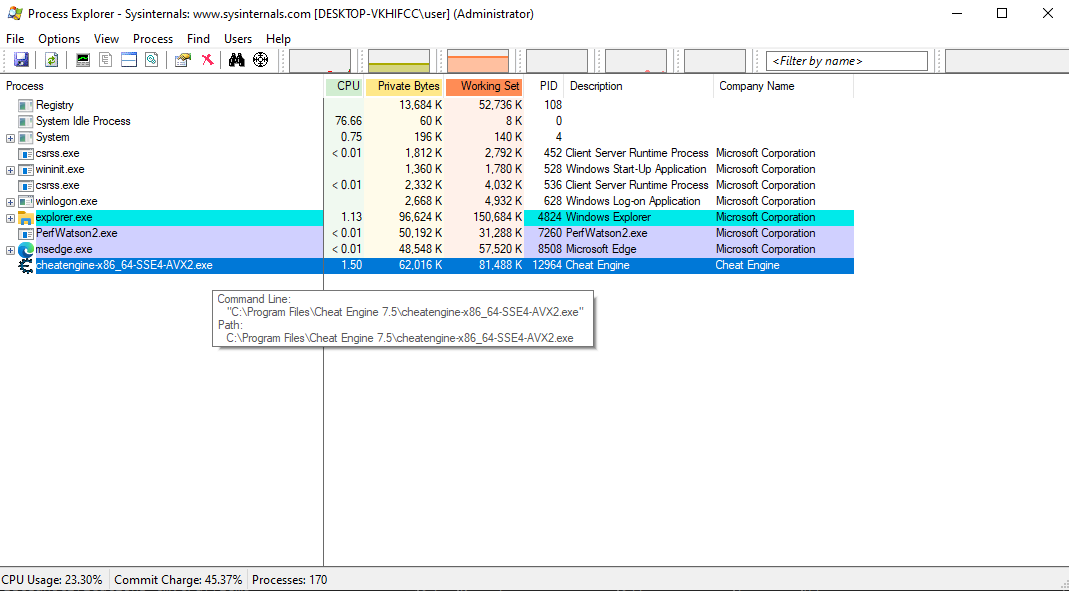Expand the System process tree node
Viewport: 1069px width, 592px height.
click(x=10, y=138)
